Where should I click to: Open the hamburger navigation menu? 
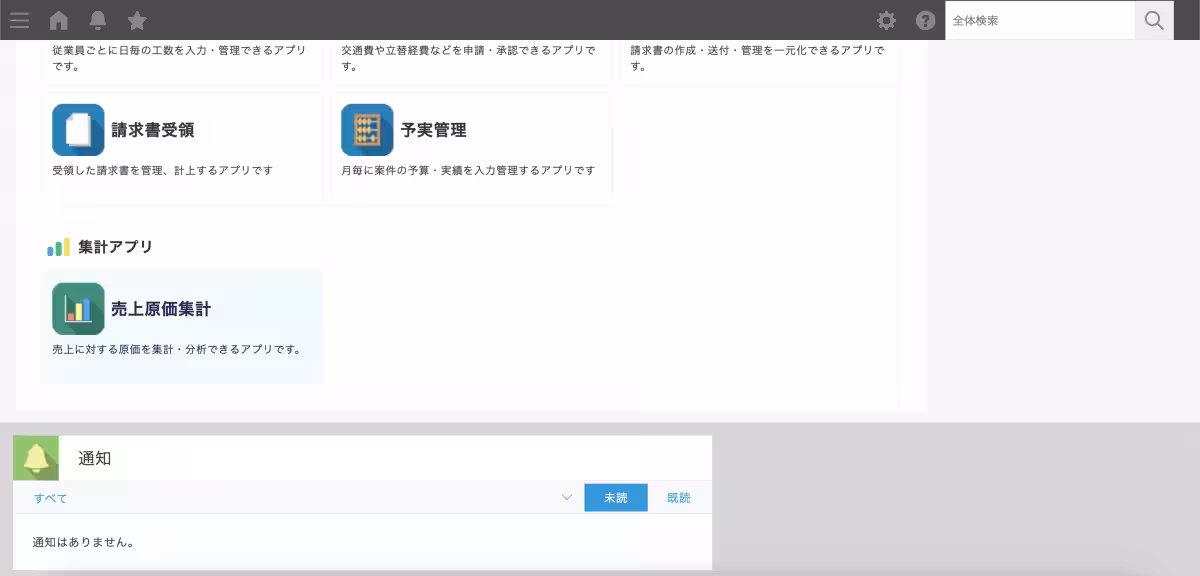pos(19,20)
